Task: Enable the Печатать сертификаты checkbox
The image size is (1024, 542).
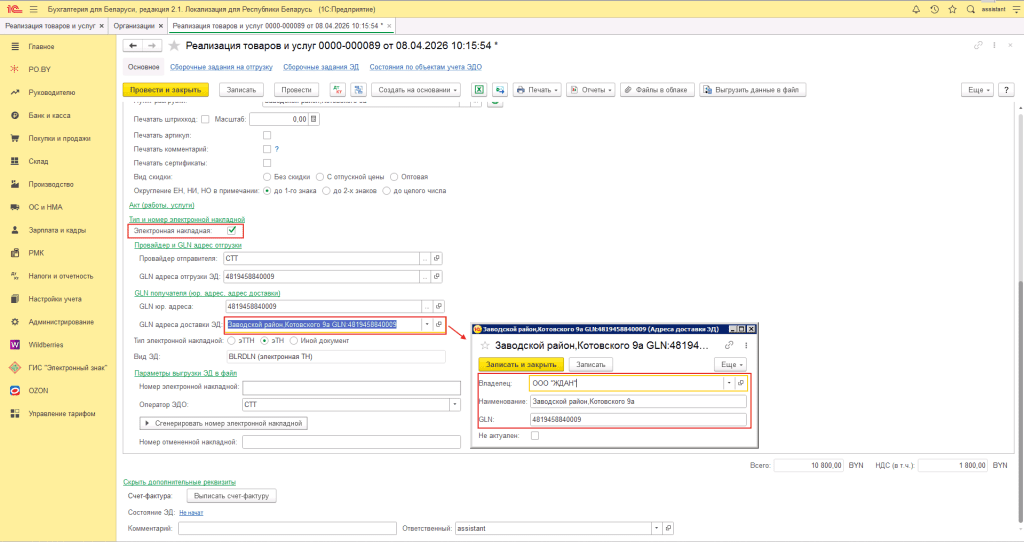Action: pos(266,163)
